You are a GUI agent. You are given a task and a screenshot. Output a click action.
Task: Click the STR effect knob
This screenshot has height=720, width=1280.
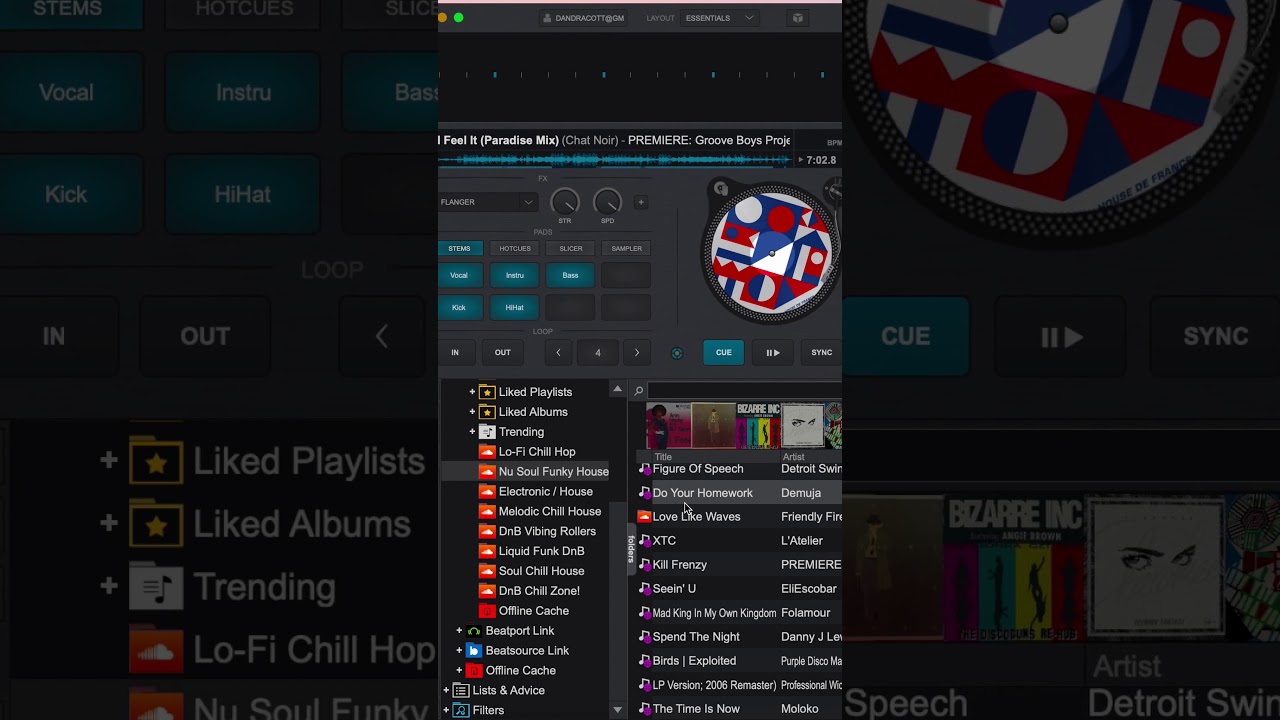point(565,202)
